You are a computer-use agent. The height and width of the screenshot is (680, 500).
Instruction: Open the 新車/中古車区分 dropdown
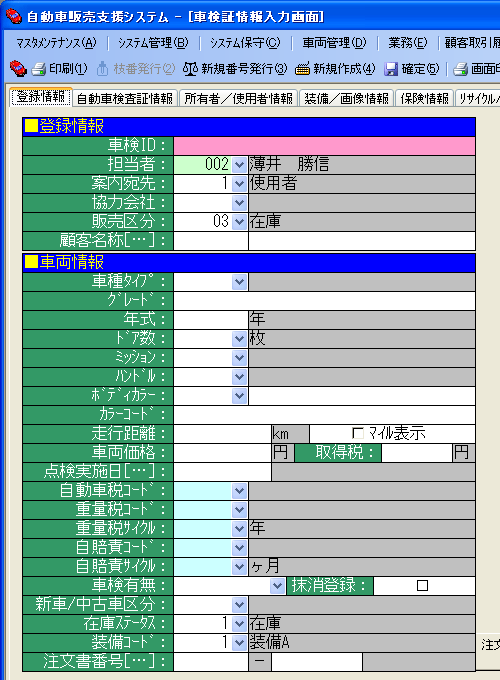pyautogui.click(x=239, y=605)
